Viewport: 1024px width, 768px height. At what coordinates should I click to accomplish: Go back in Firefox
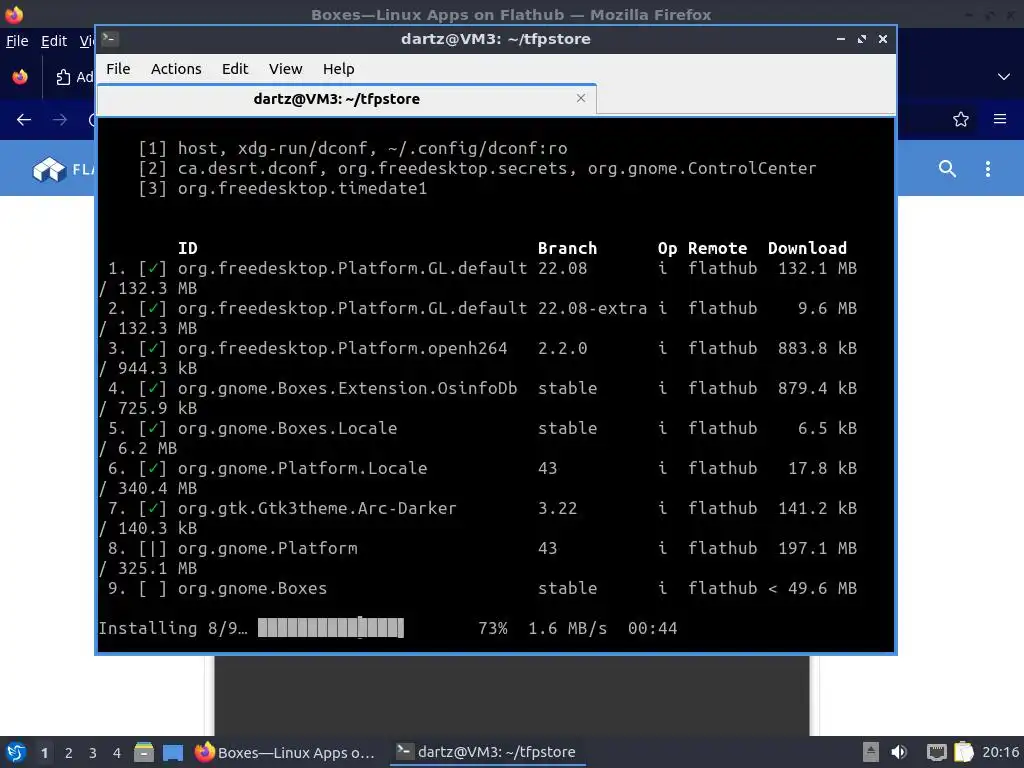pos(24,120)
